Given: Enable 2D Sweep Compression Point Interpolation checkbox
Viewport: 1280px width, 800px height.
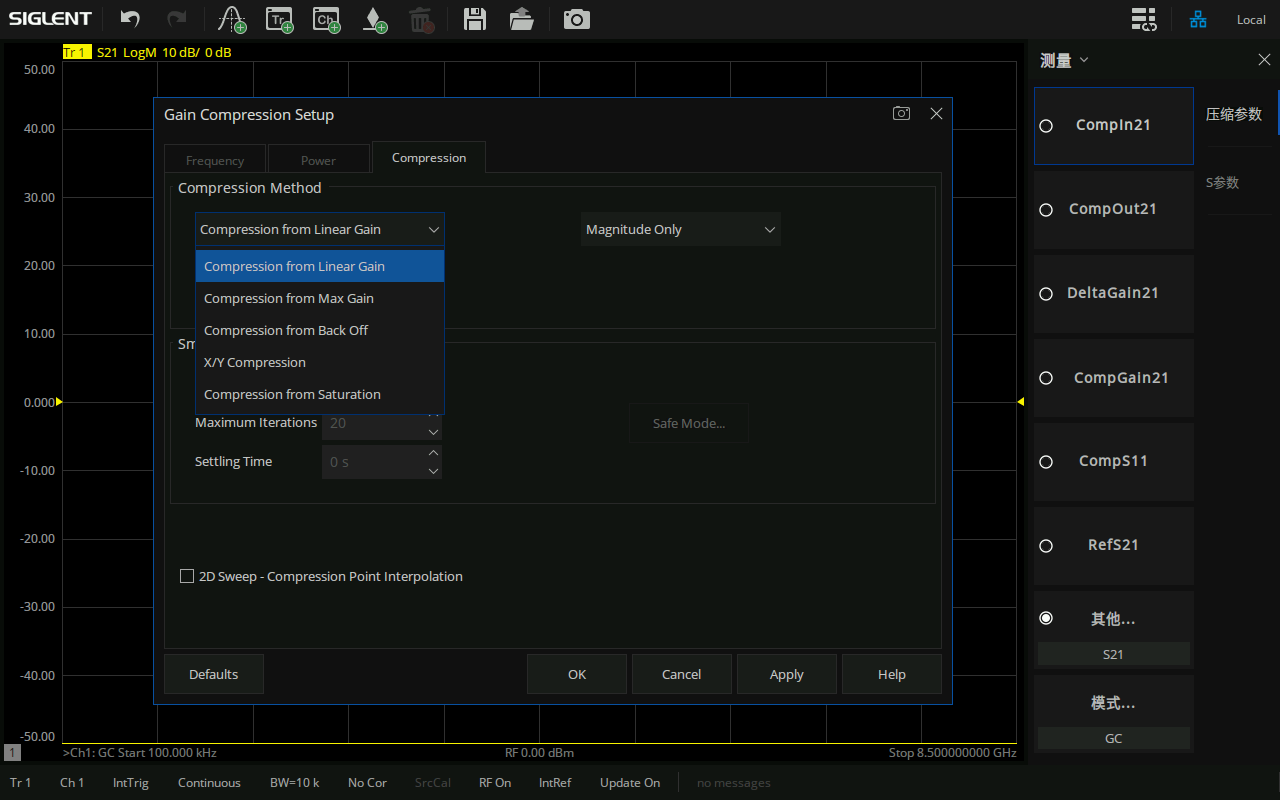Looking at the screenshot, I should point(187,576).
